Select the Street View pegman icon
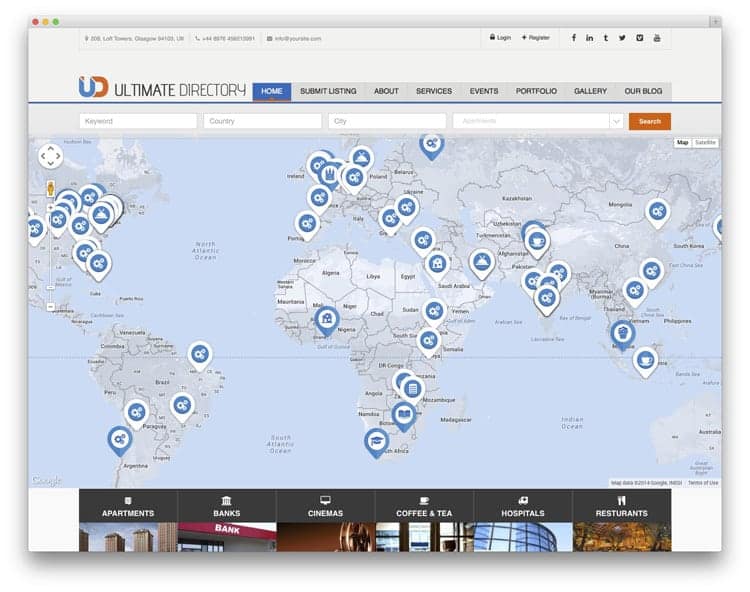 51,188
